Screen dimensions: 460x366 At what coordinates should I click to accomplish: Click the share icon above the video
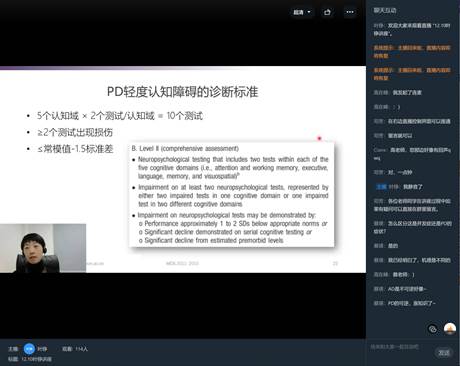(x=327, y=12)
